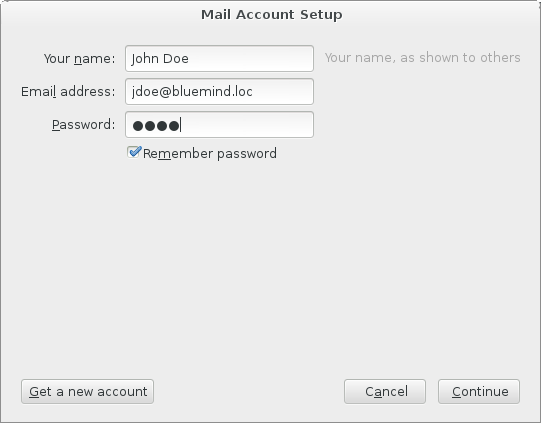
Task: Cancel the mail account setup
Action: click(385, 392)
